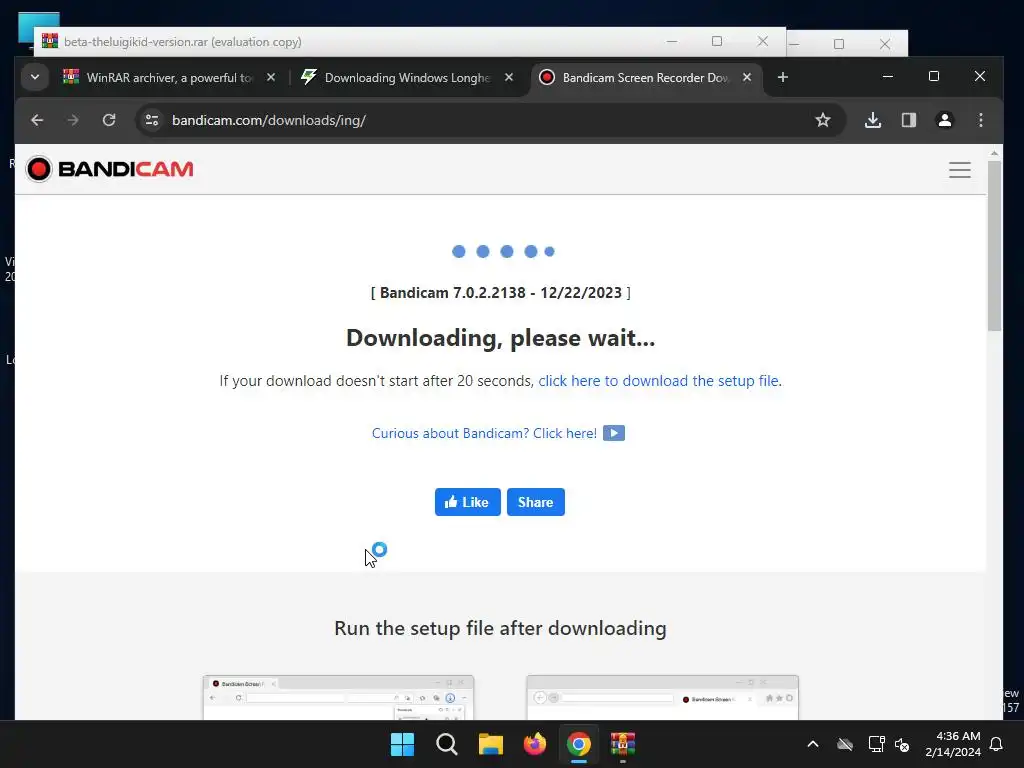Image resolution: width=1024 pixels, height=768 pixels.
Task: Open the Bandicam hamburger menu
Action: 960,170
